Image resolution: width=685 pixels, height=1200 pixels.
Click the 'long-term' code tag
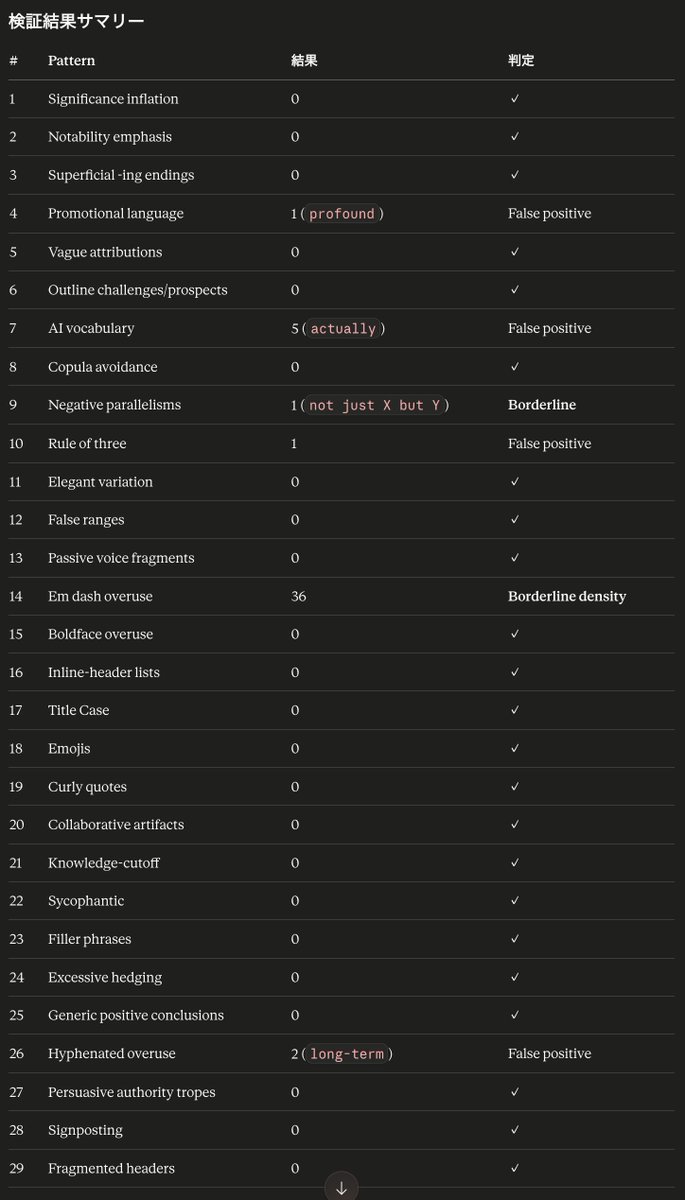point(347,1054)
